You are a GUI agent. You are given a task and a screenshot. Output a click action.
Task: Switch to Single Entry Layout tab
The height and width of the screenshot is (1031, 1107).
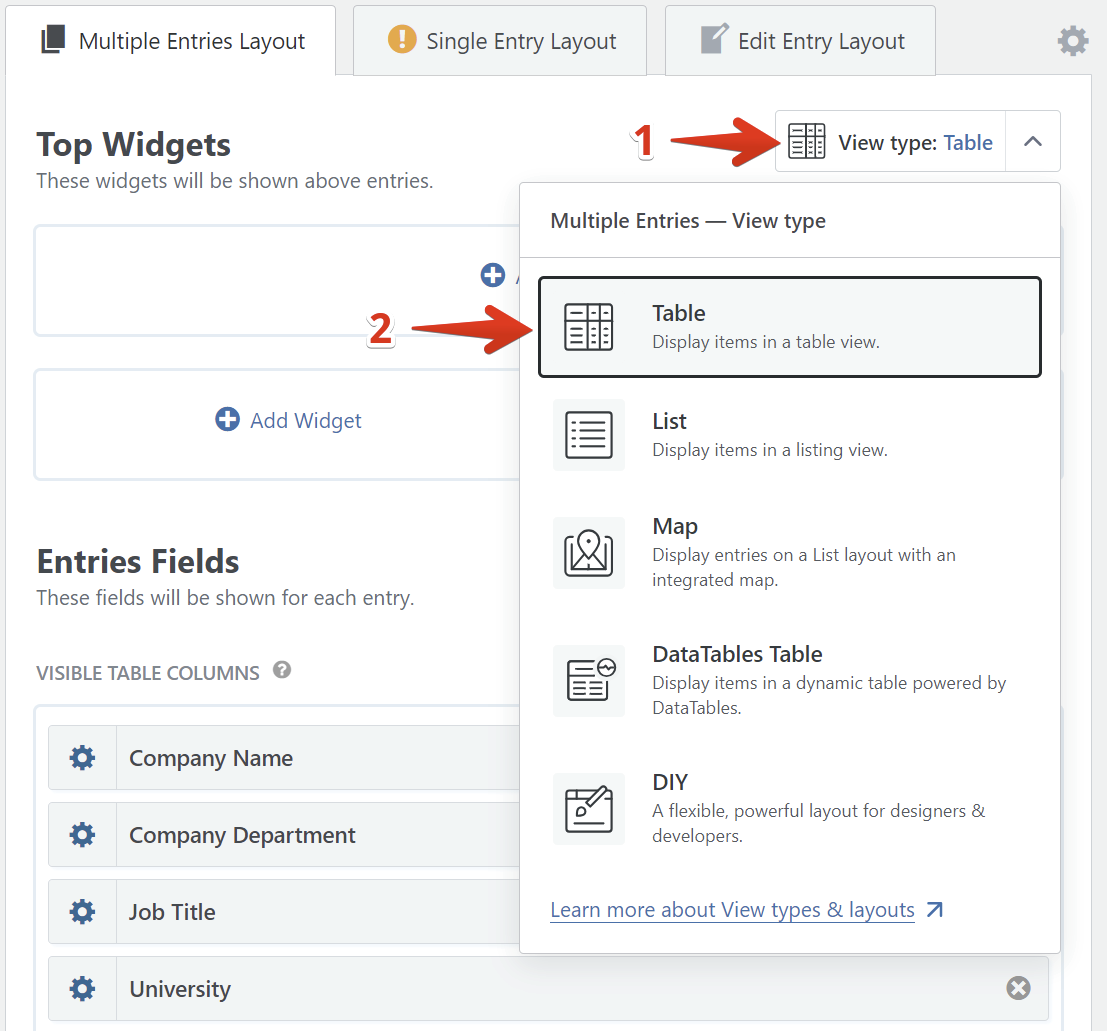click(500, 42)
